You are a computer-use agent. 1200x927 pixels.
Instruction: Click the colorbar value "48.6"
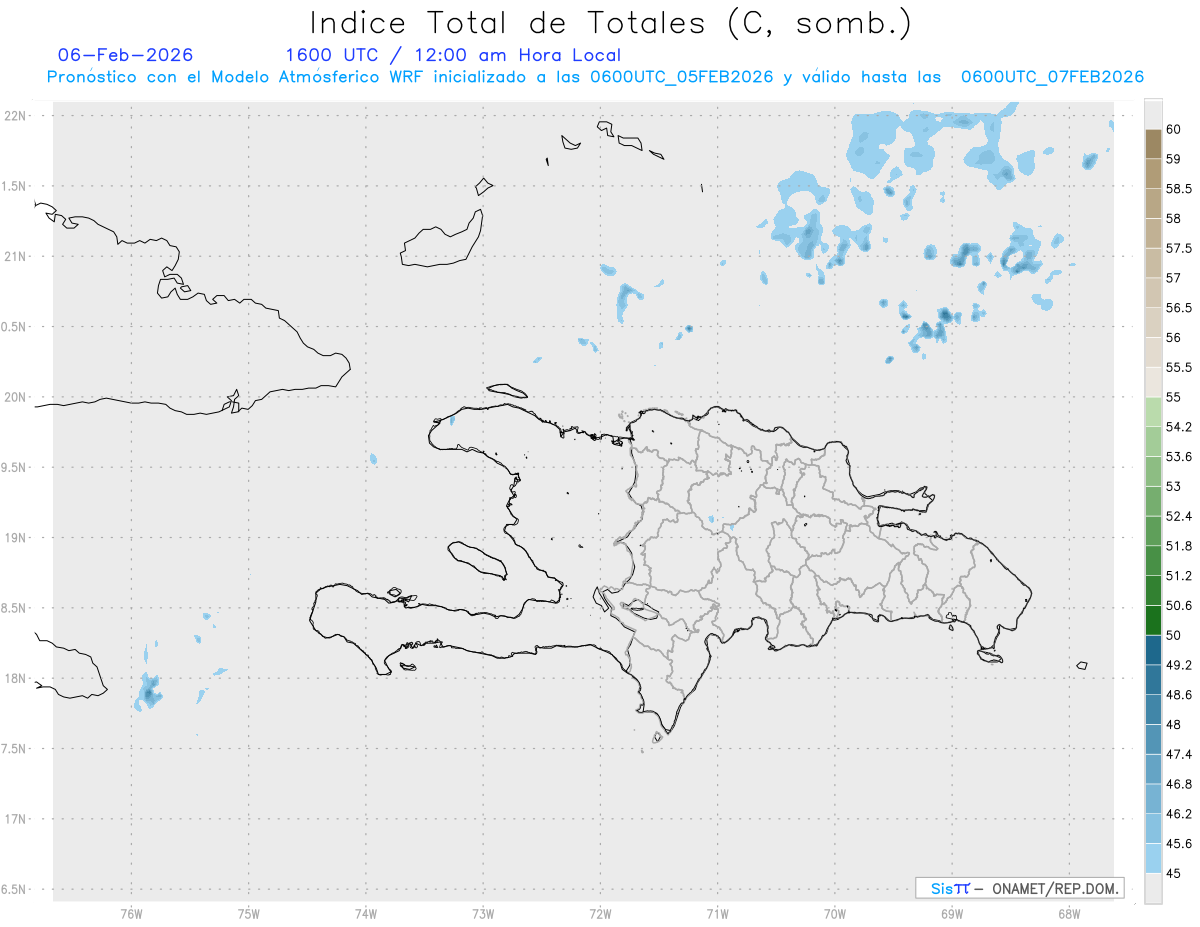coord(1179,694)
